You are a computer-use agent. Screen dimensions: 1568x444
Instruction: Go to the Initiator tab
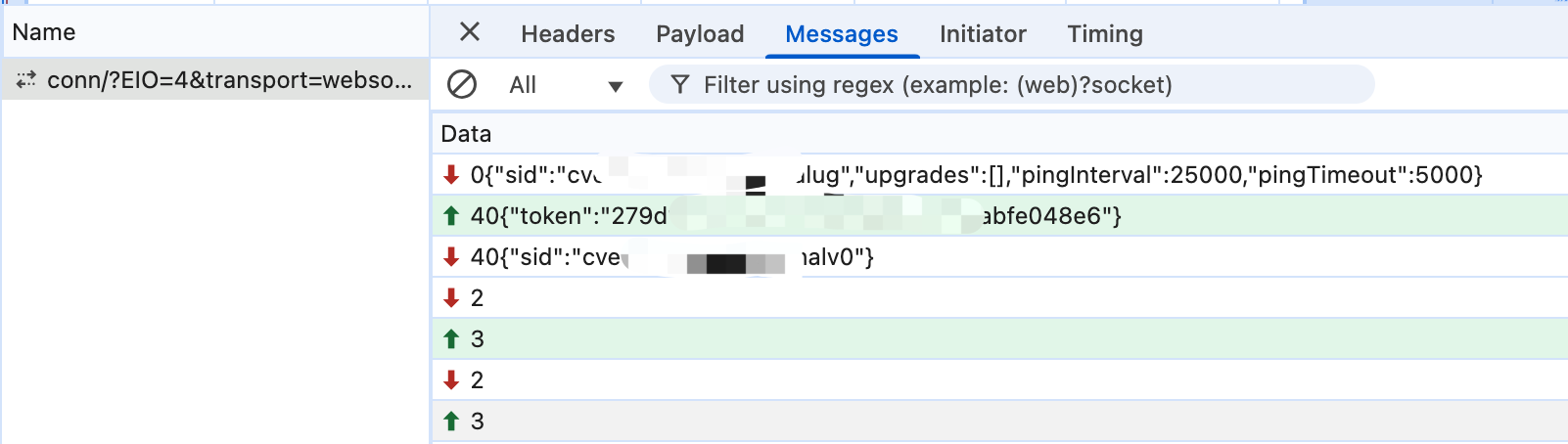tap(983, 34)
